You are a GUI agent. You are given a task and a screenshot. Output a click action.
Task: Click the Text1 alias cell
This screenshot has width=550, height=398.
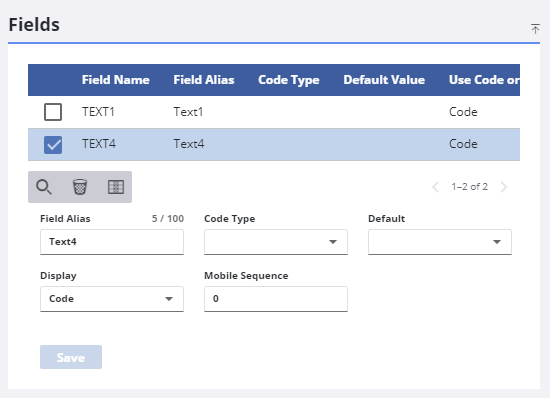pos(188,112)
